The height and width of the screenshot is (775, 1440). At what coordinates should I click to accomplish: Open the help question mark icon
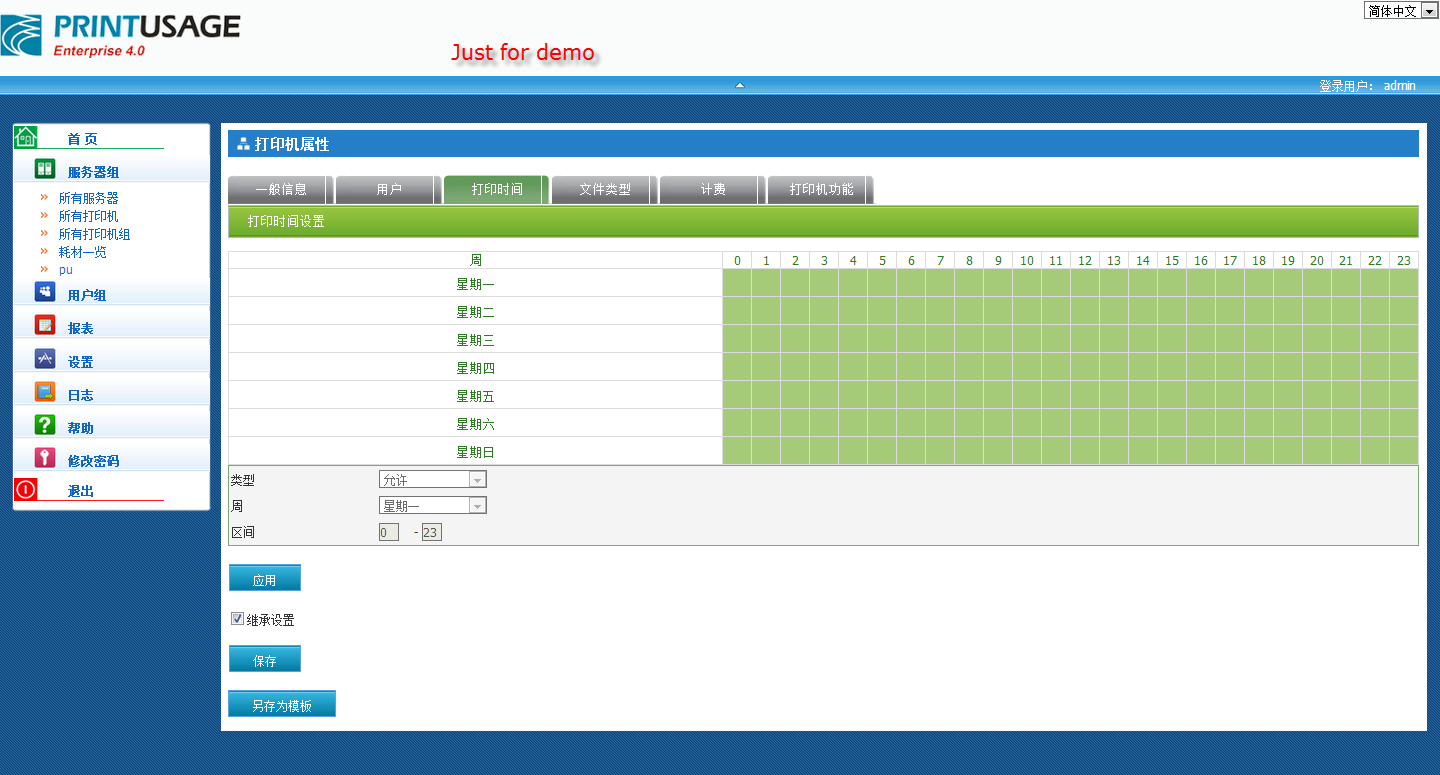[45, 425]
